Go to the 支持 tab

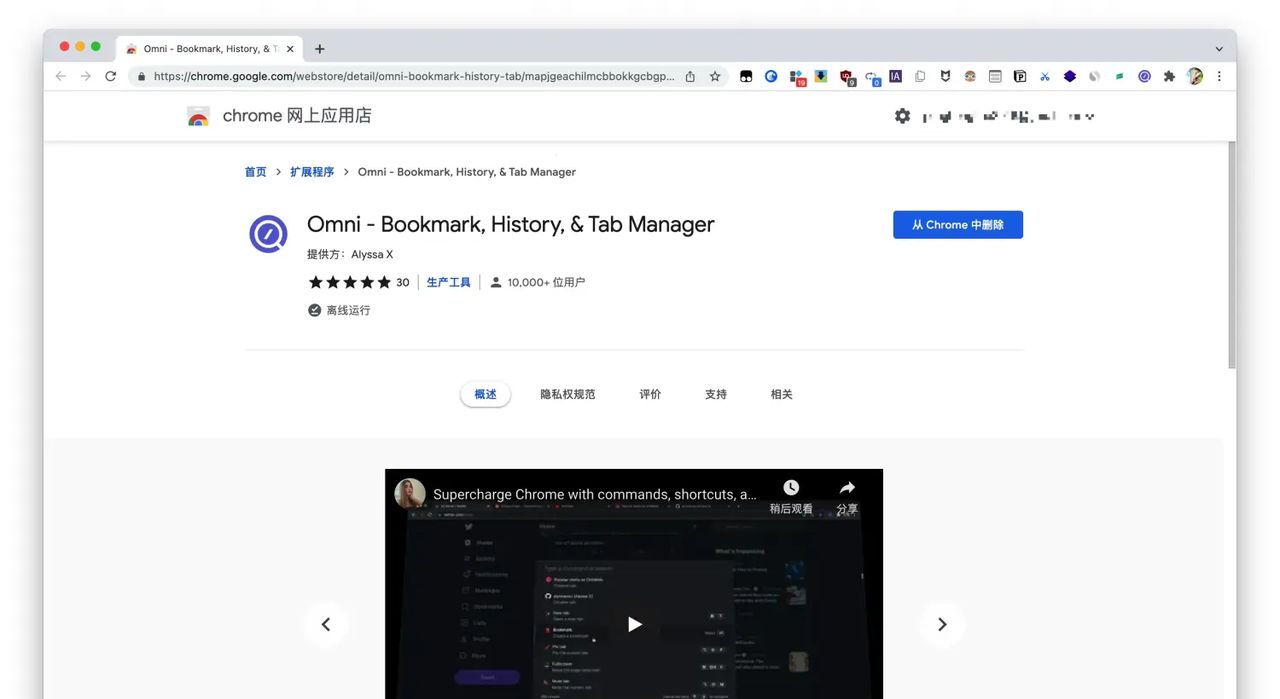coord(716,394)
